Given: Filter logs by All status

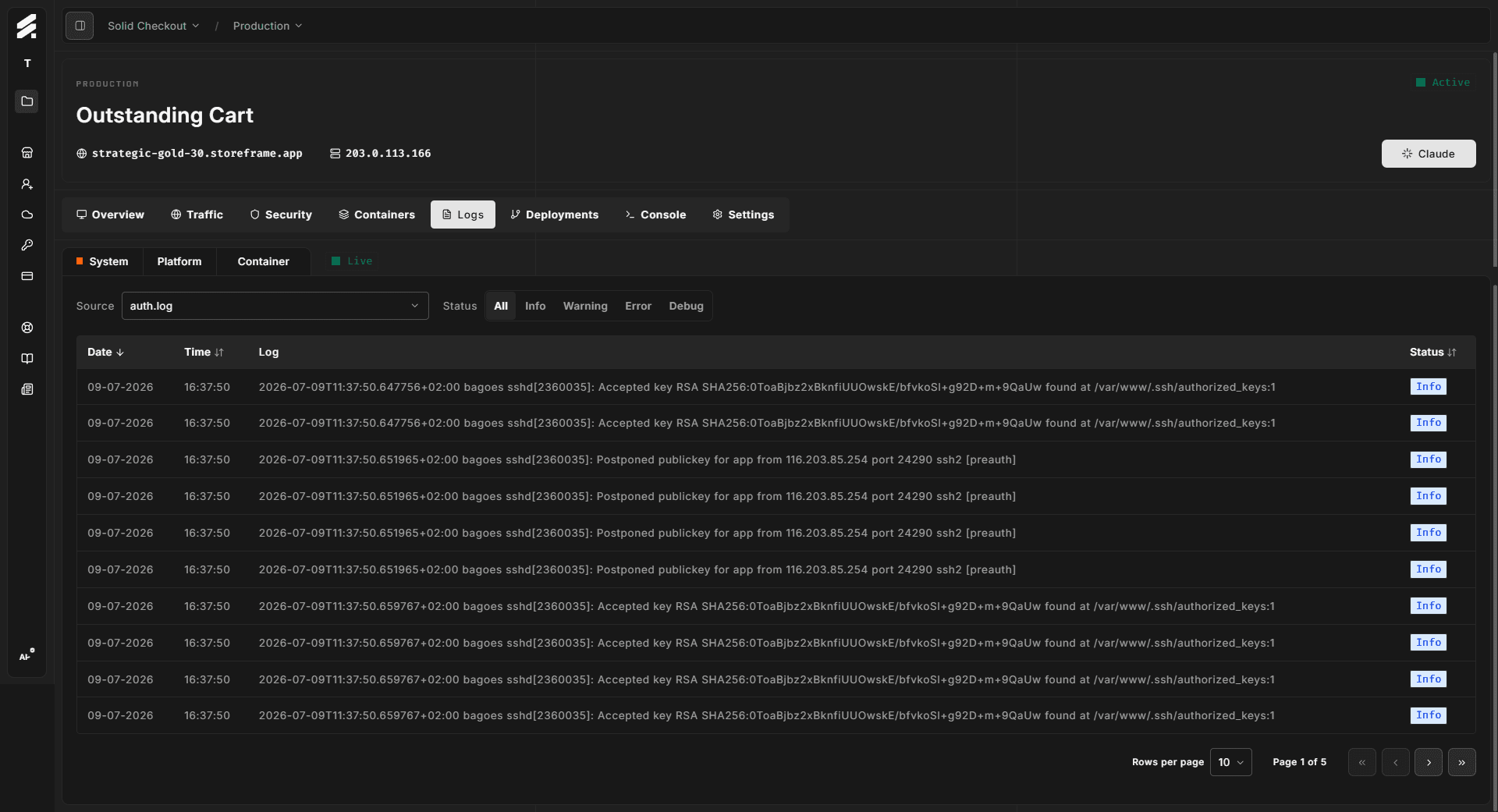Looking at the screenshot, I should pyautogui.click(x=501, y=306).
